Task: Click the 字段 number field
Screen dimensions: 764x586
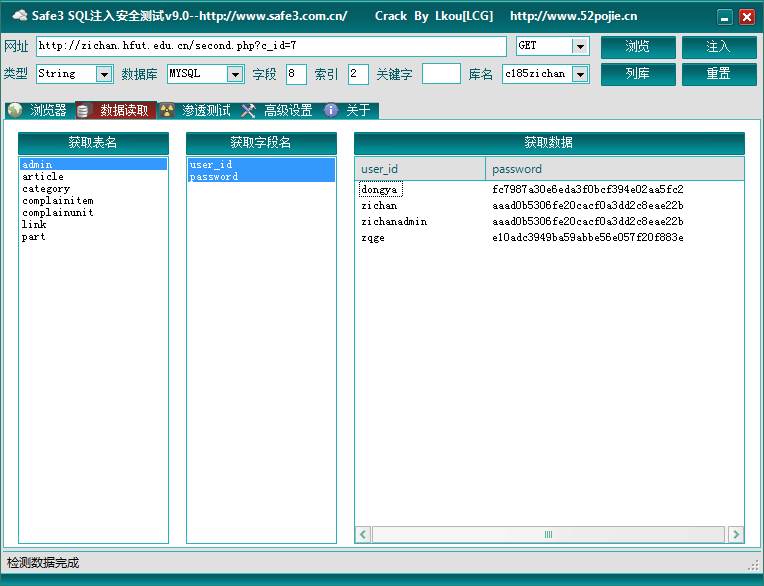Action: (x=296, y=74)
